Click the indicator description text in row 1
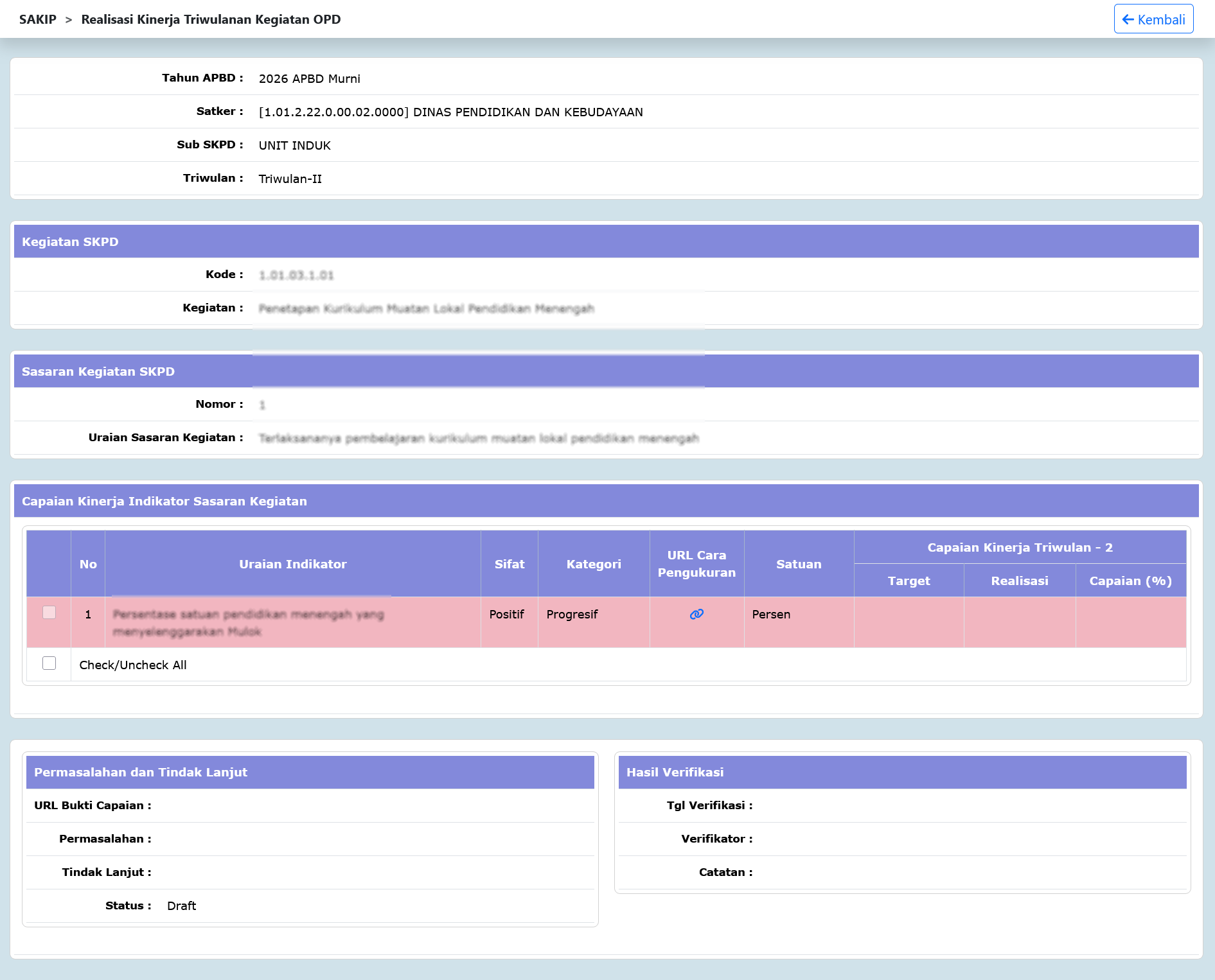Viewport: 1215px width, 980px height. point(249,623)
